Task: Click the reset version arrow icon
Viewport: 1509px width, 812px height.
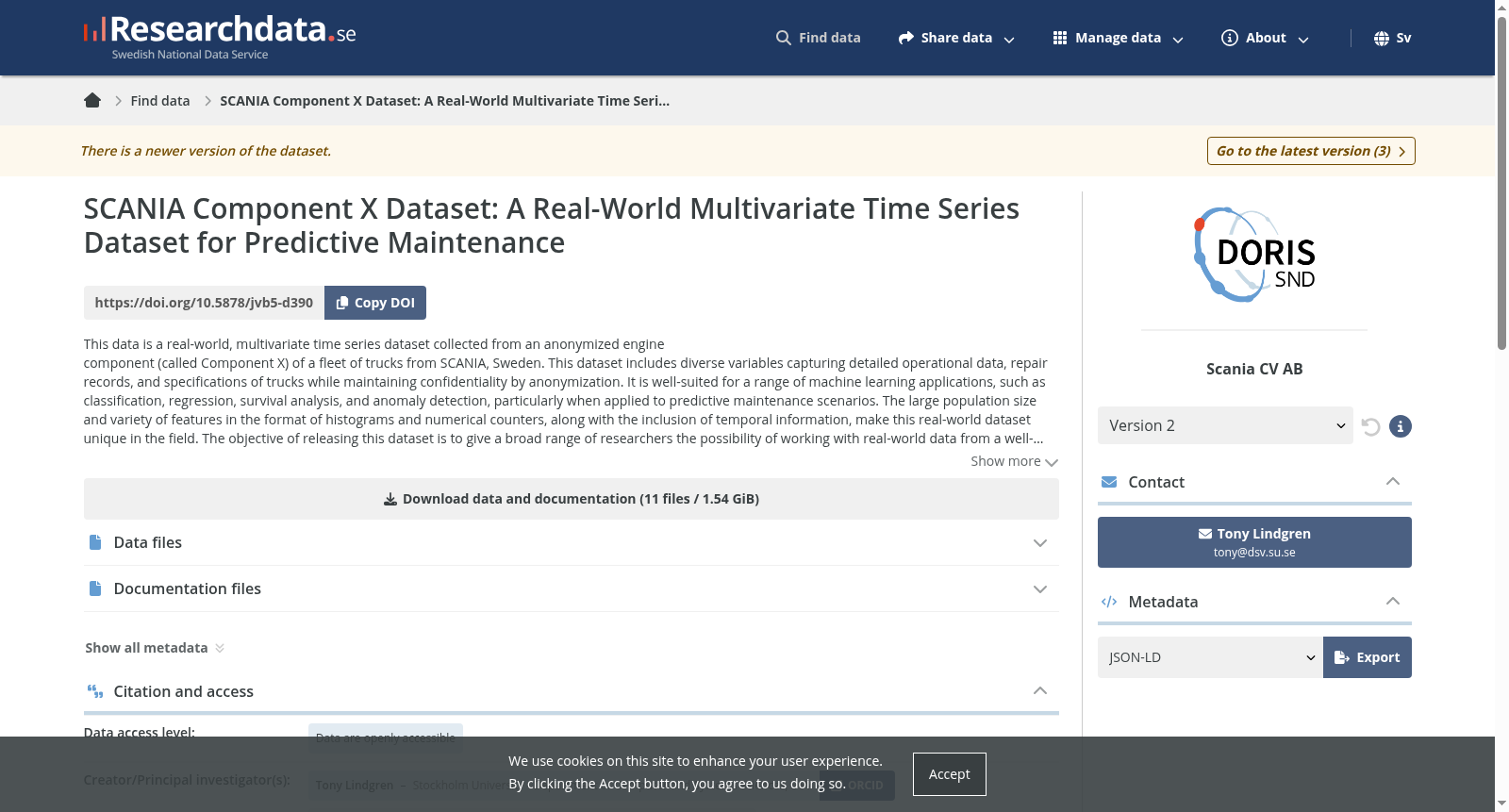Action: [1370, 426]
